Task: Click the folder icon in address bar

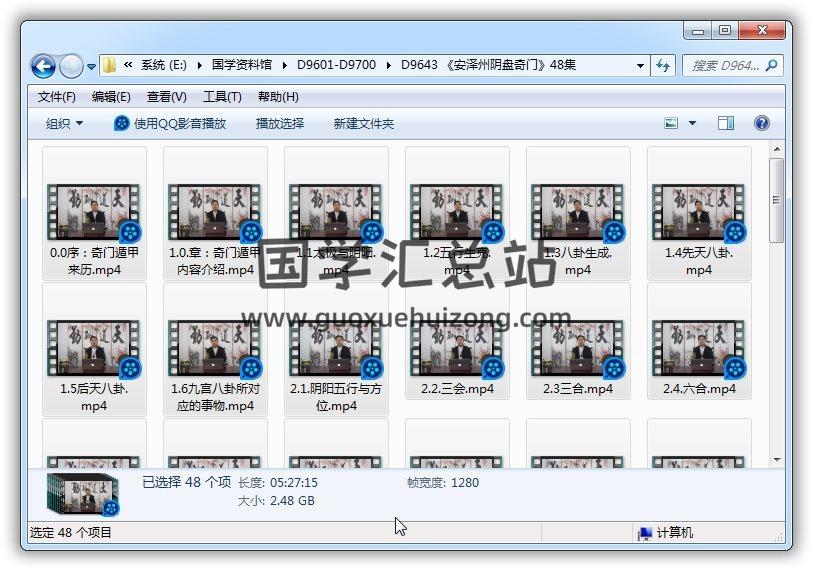Action: point(110,66)
